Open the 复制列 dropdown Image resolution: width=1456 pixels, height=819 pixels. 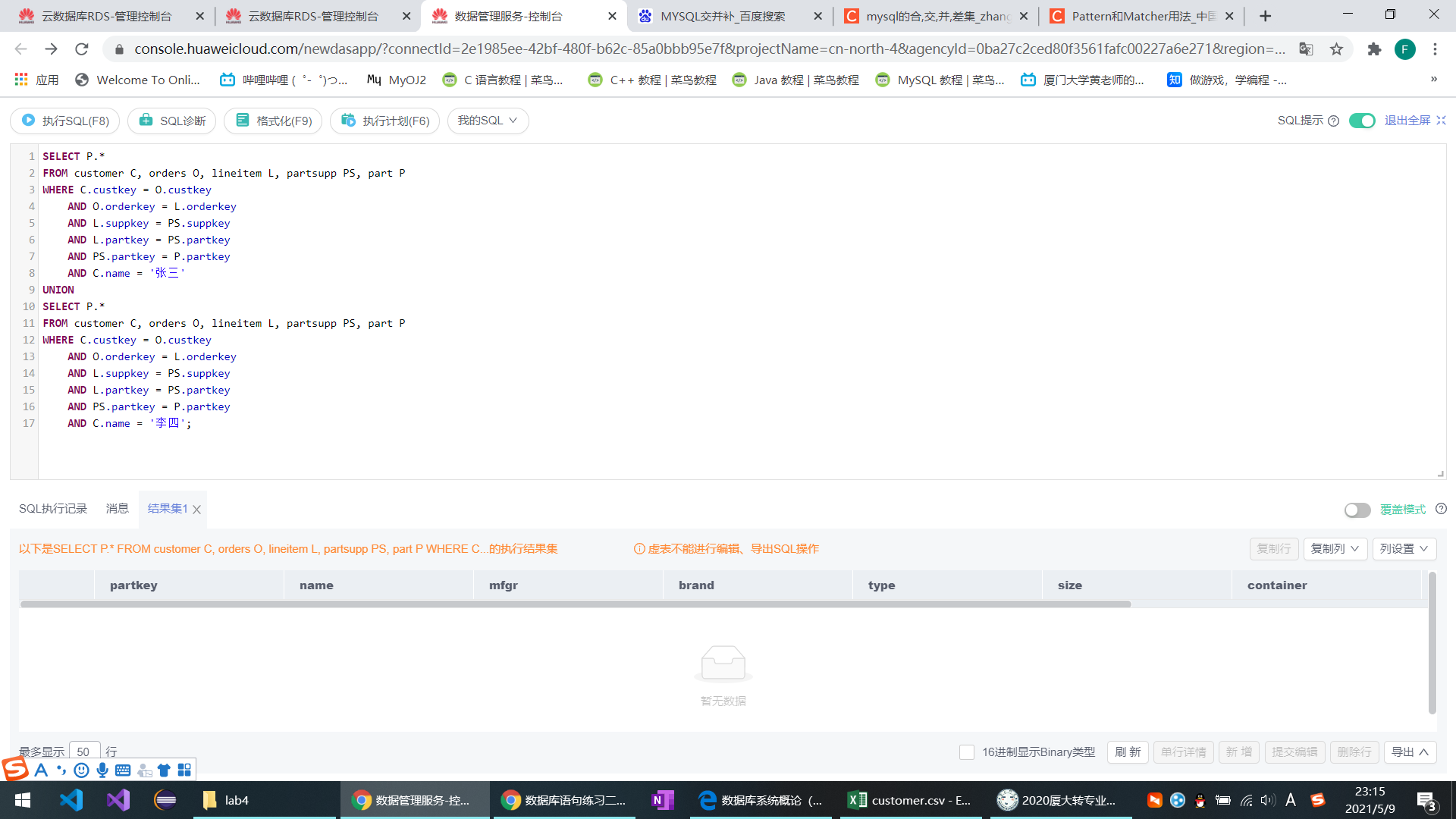coord(1335,548)
